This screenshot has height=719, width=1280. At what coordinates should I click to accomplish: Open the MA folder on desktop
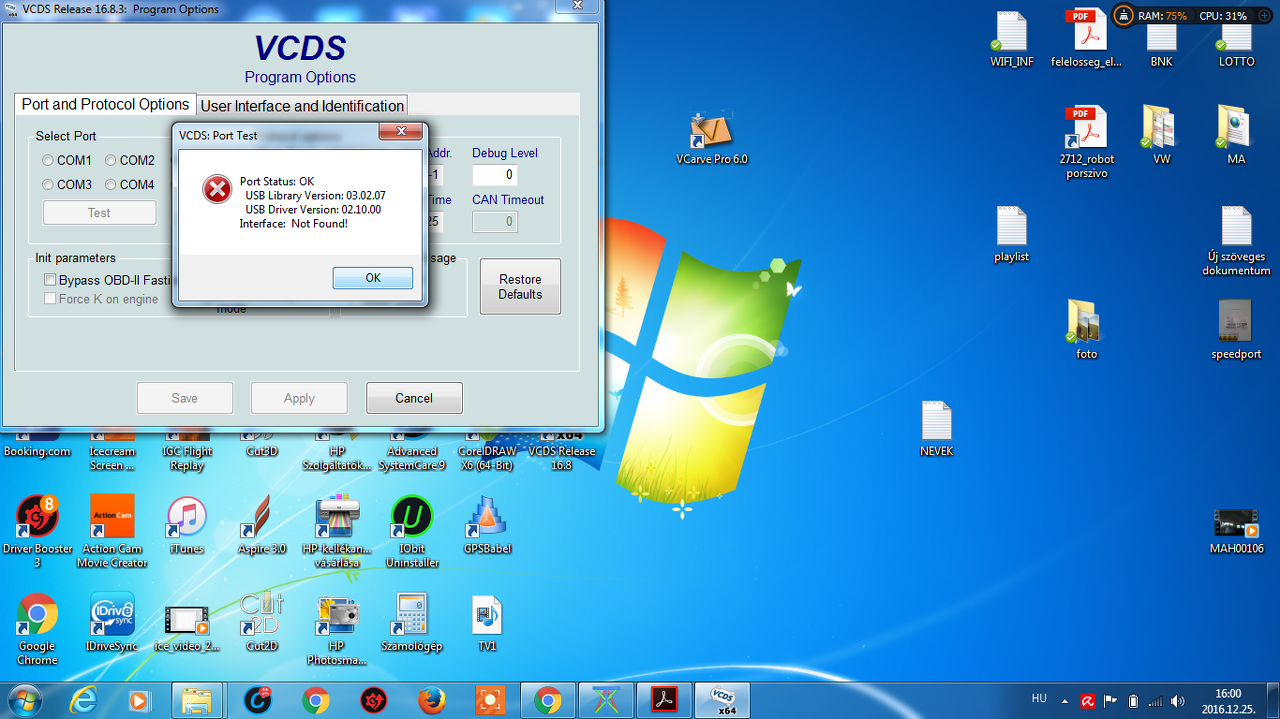coord(1237,135)
